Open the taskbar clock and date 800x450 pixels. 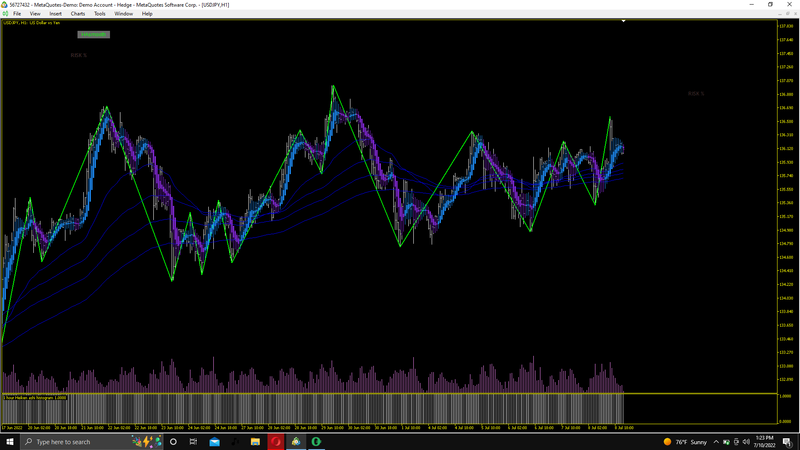coord(764,442)
